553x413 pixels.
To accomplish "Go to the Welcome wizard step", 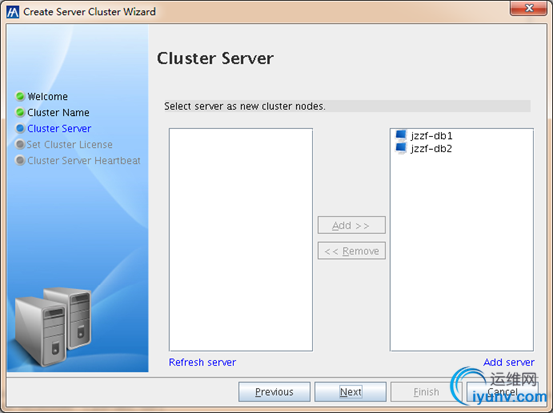I will 48,96.
